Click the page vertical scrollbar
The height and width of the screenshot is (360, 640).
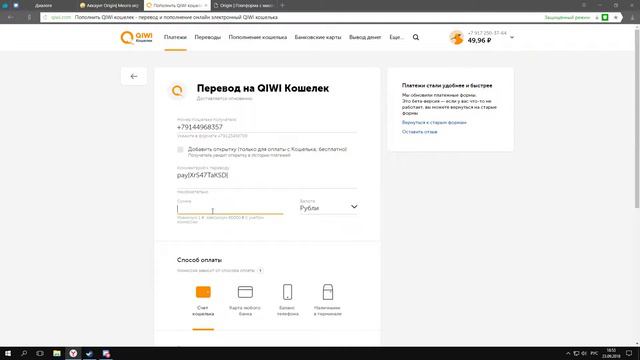click(x=637, y=118)
